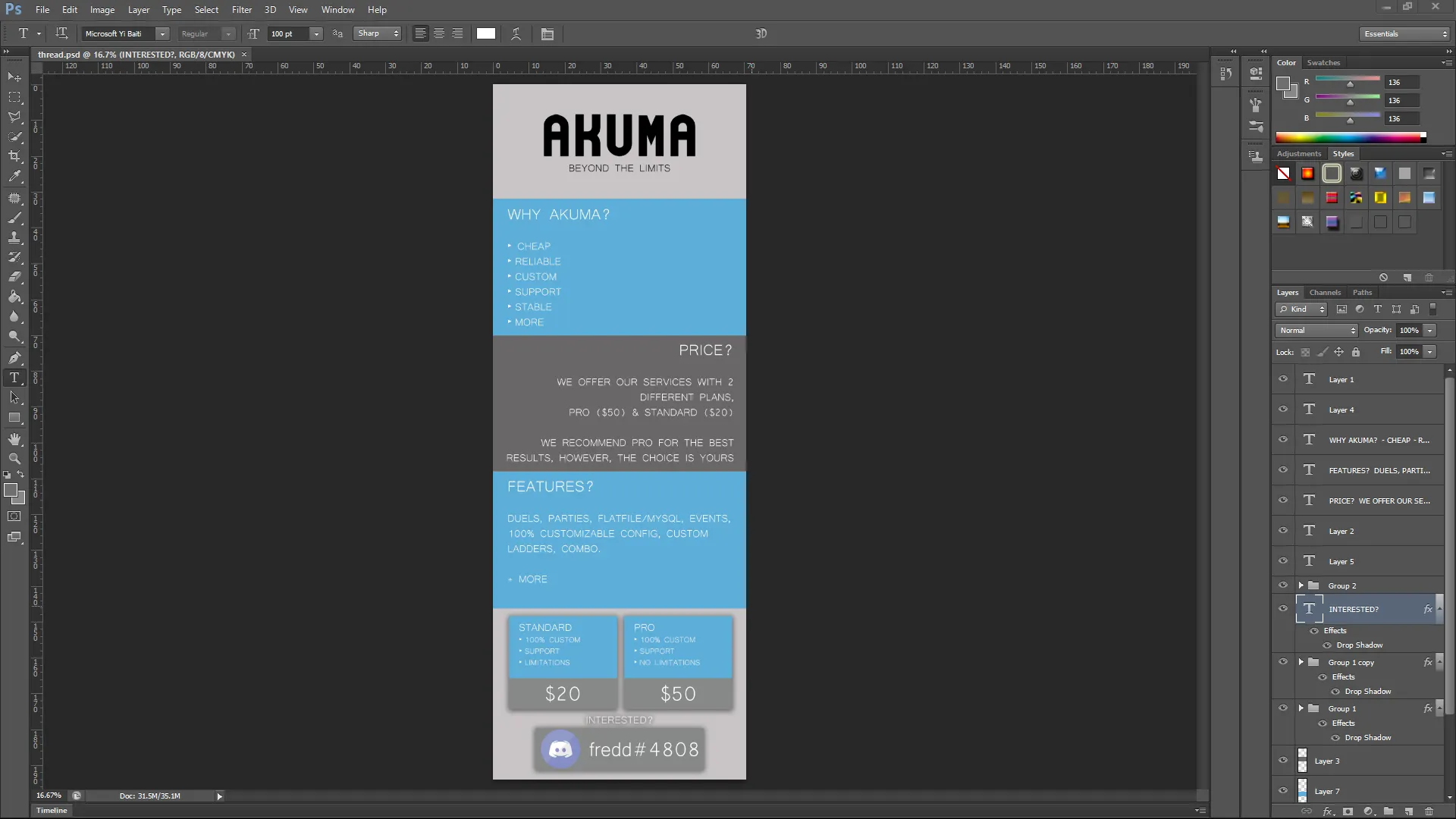Click the create new group icon
1456x819 pixels.
tap(1389, 811)
